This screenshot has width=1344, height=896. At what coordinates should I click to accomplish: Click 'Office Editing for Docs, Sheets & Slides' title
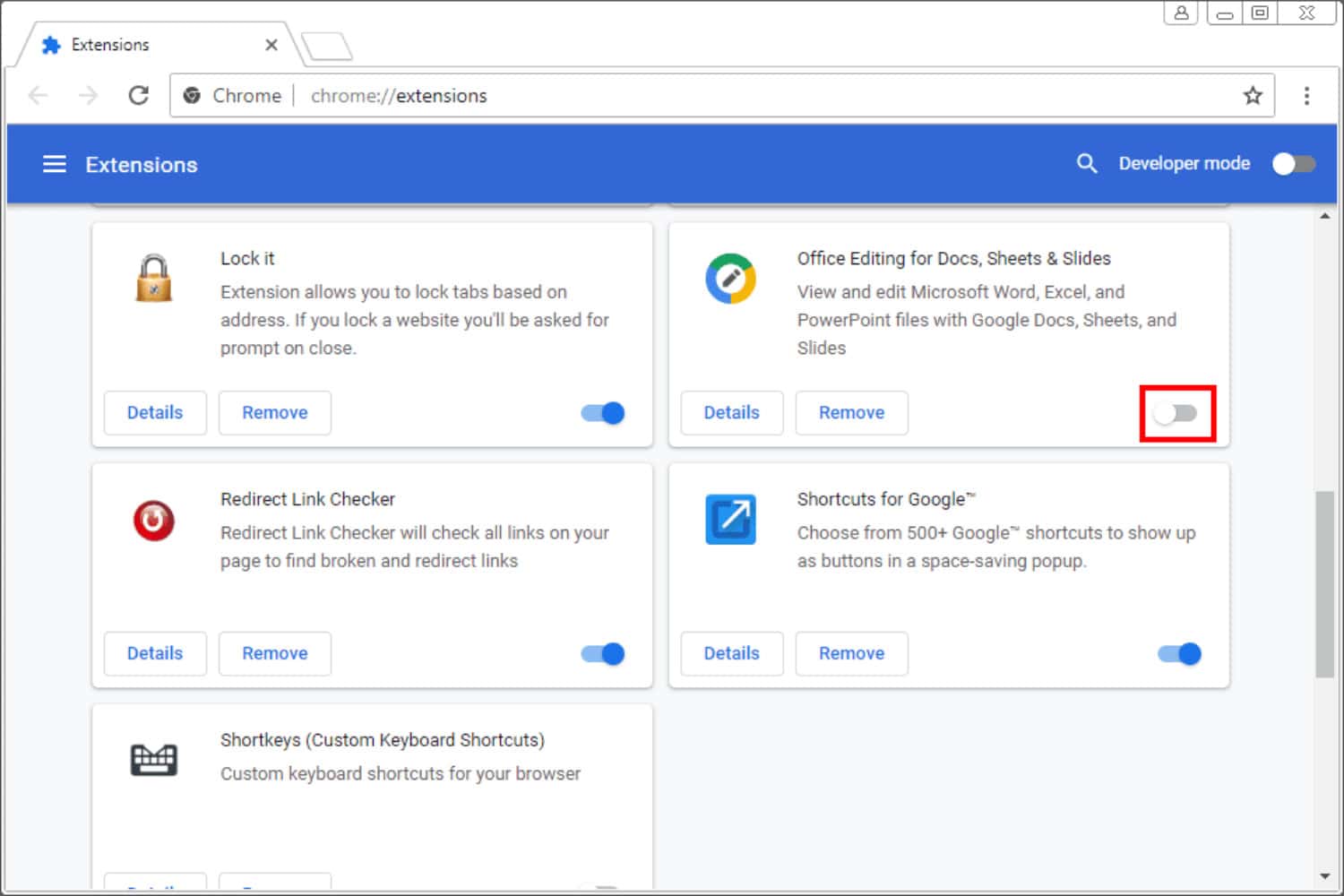click(x=954, y=258)
